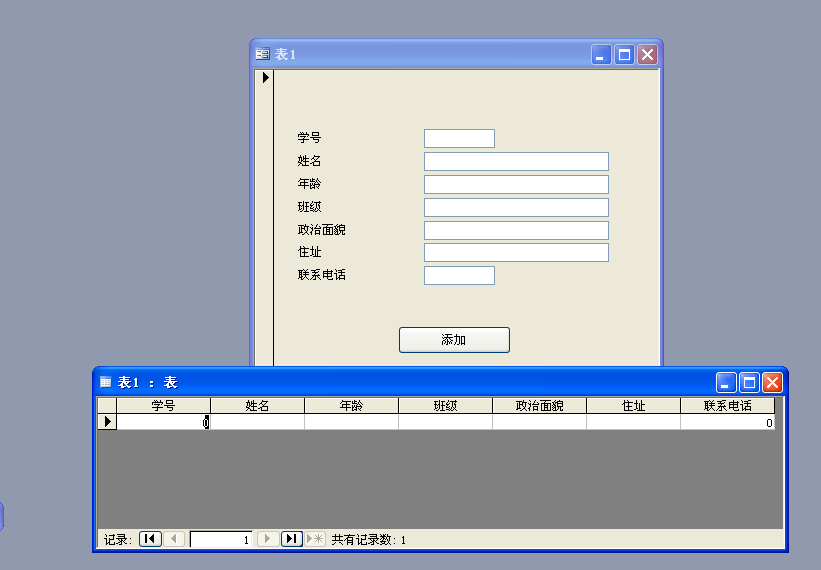Select the 学号 column header in the table
Image resolution: width=821 pixels, height=570 pixels.
tap(163, 405)
